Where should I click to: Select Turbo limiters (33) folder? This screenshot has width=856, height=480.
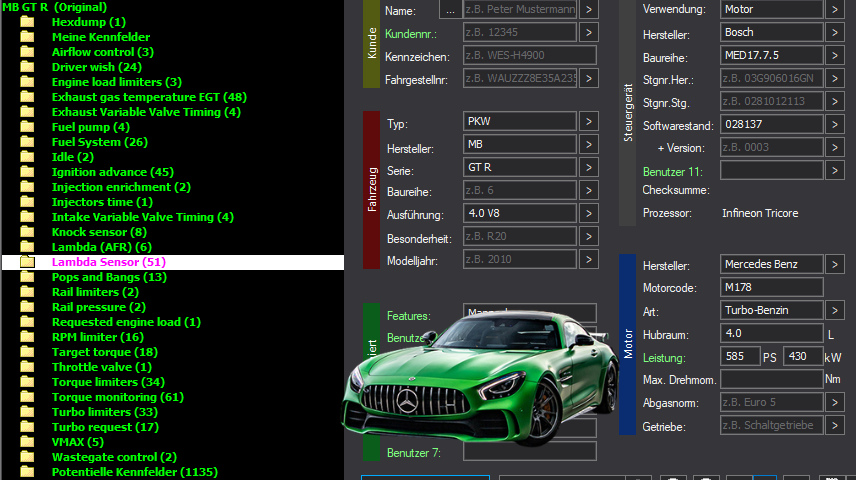pos(105,412)
